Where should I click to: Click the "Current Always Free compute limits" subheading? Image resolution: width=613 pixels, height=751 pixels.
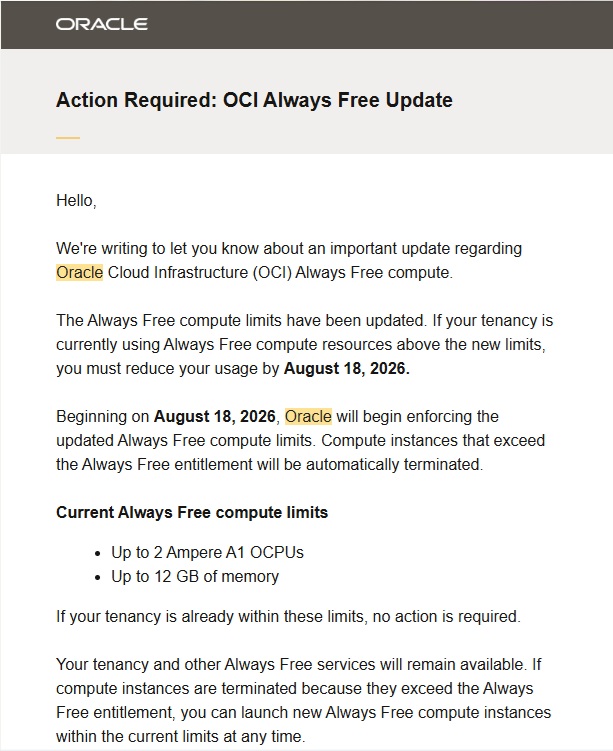click(192, 512)
